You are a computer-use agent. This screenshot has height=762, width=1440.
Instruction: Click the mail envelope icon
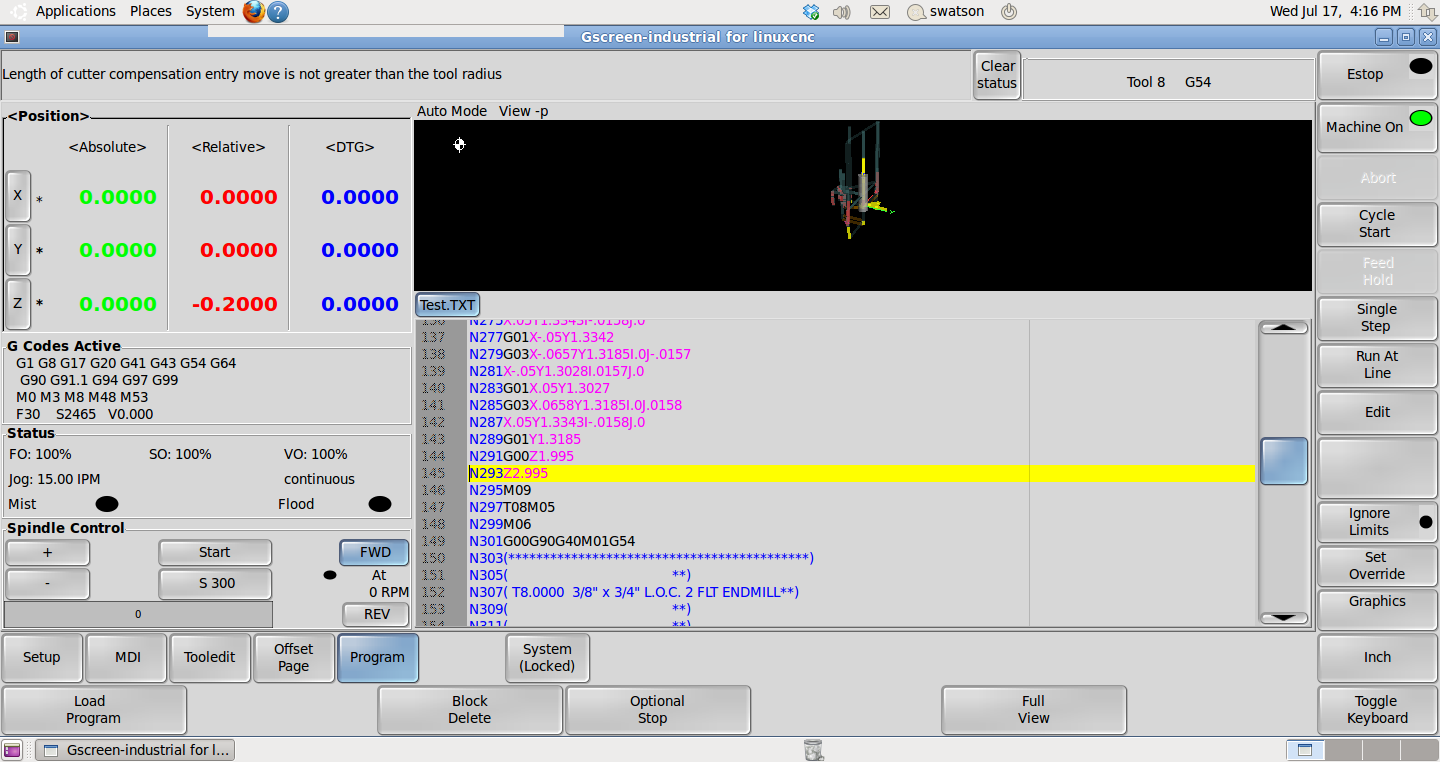pos(879,12)
